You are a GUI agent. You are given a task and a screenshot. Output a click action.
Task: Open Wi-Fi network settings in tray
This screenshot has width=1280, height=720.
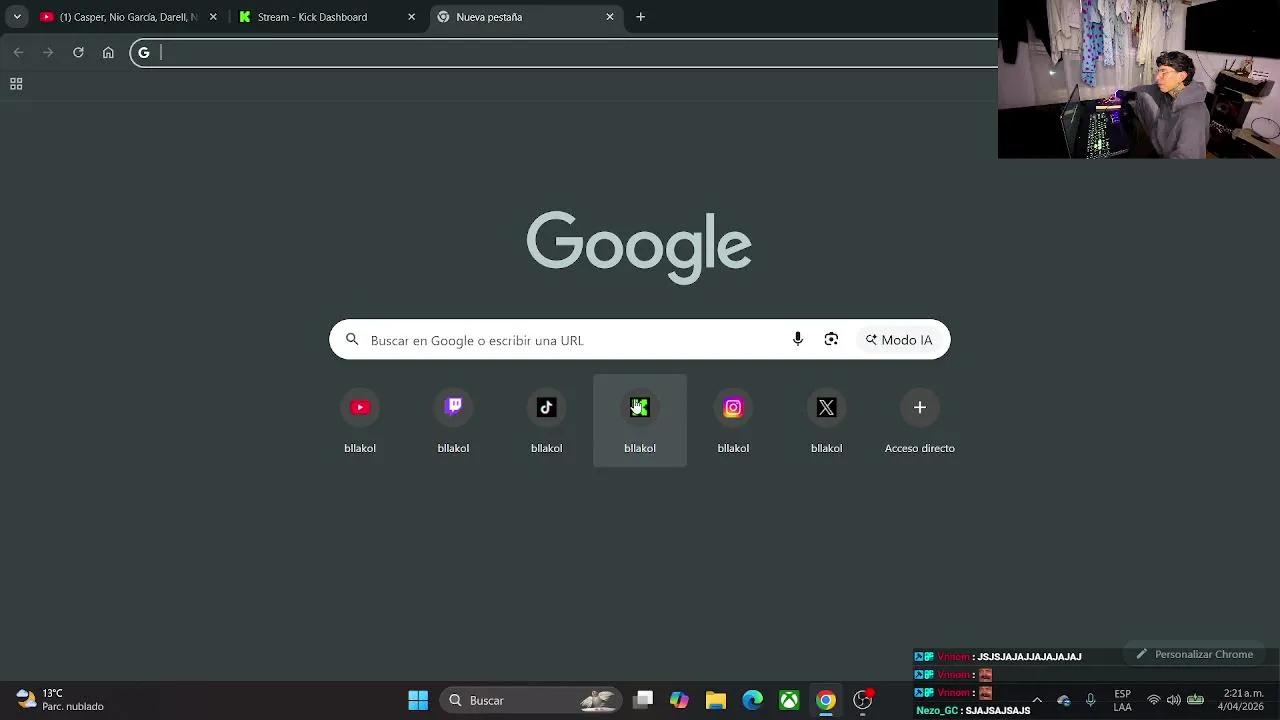[x=1154, y=700]
